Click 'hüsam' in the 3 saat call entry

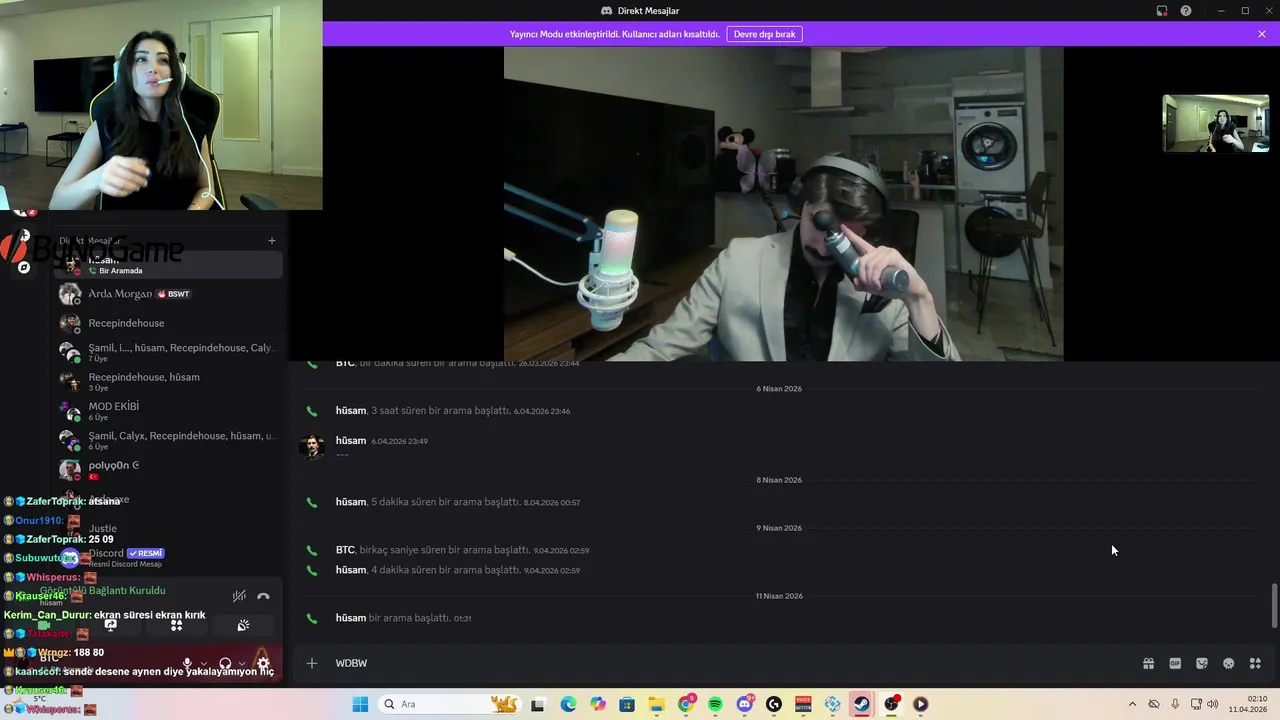(351, 411)
